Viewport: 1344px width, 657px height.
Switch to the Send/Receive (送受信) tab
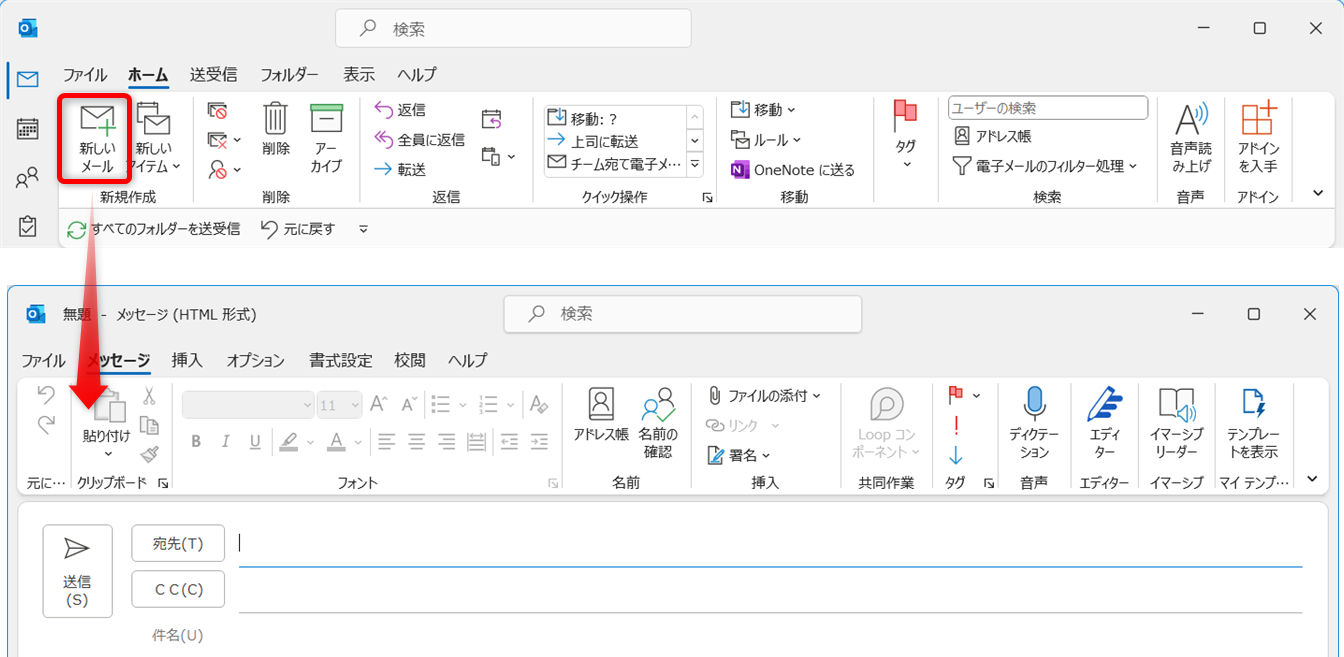(x=213, y=75)
